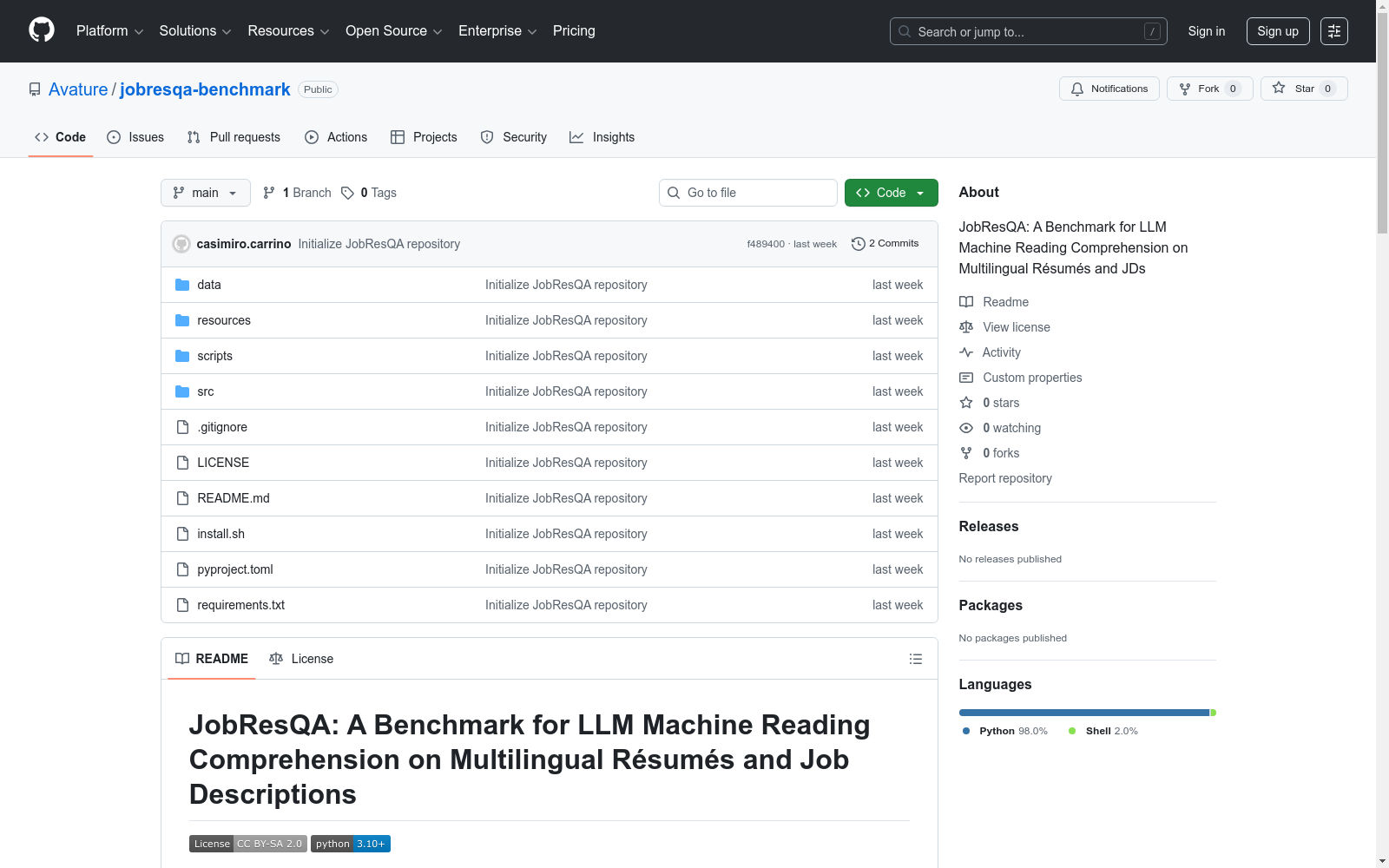Click the scripts folder icon
This screenshot has width=1389, height=868.
pyautogui.click(x=182, y=356)
